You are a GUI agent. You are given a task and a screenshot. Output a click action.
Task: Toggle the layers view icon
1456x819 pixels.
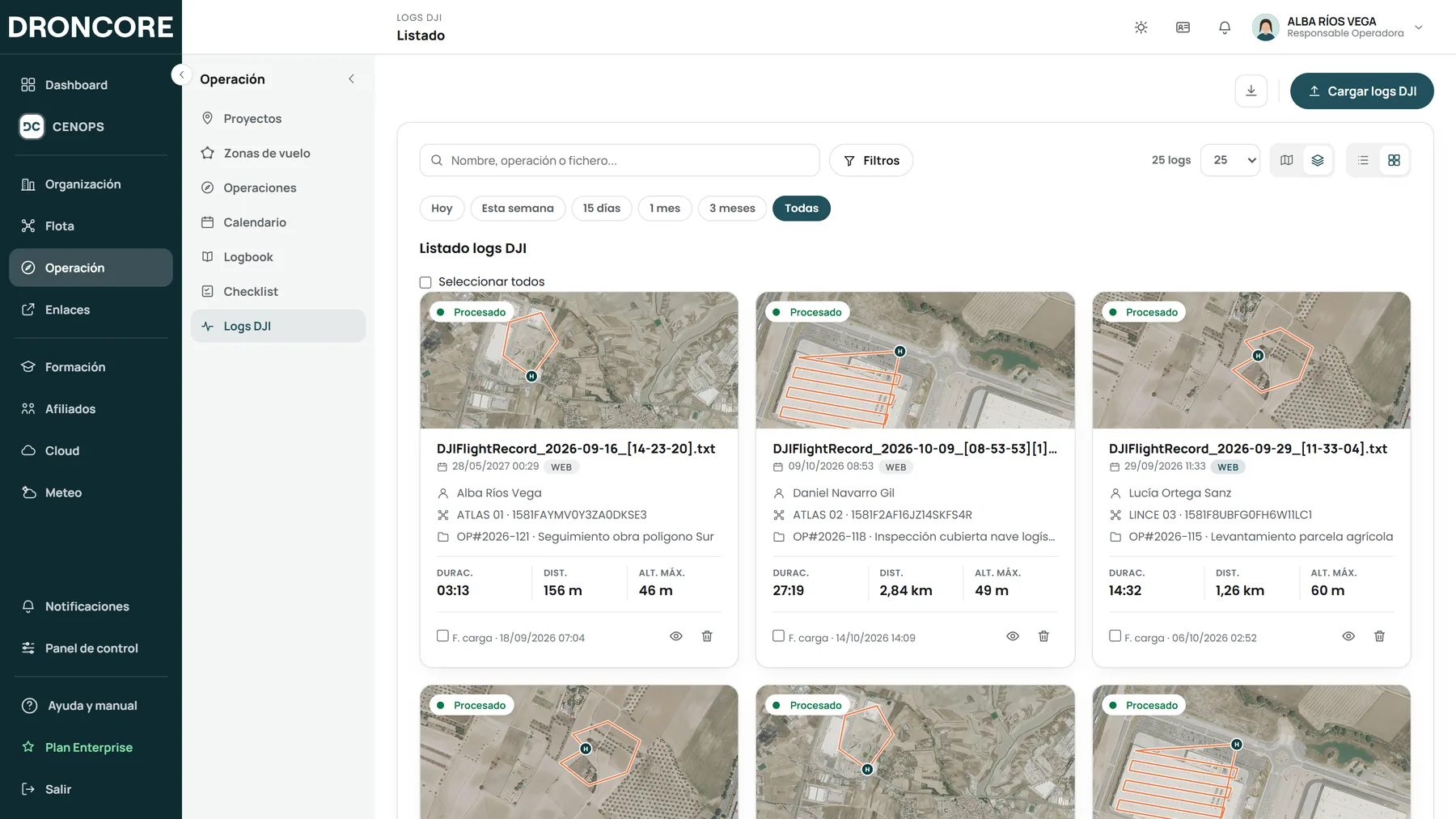click(x=1318, y=160)
